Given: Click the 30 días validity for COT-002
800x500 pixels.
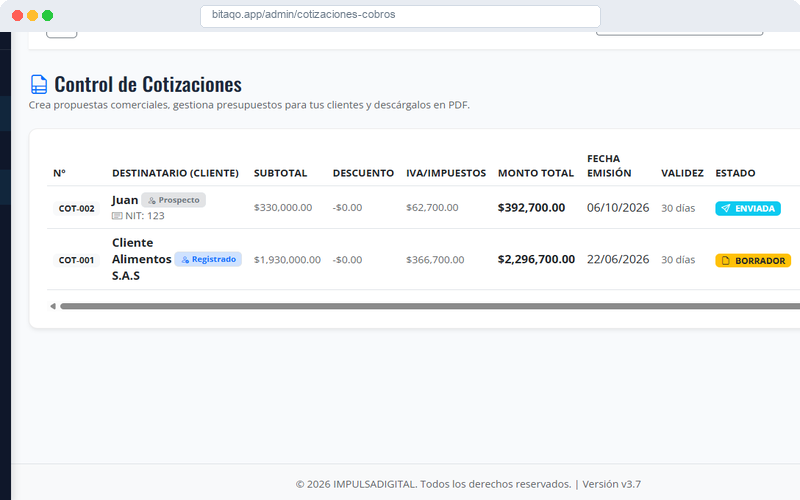Looking at the screenshot, I should coord(678,208).
